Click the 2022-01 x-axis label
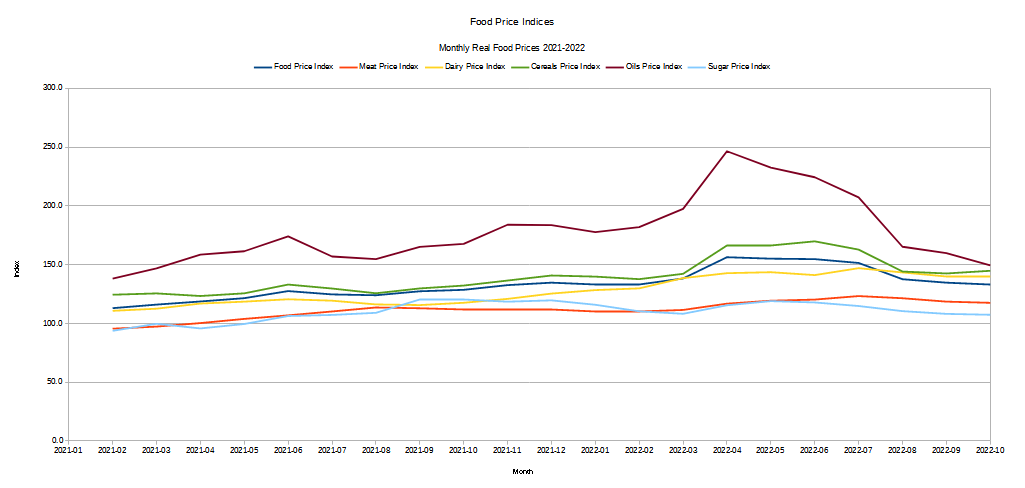 [596, 451]
